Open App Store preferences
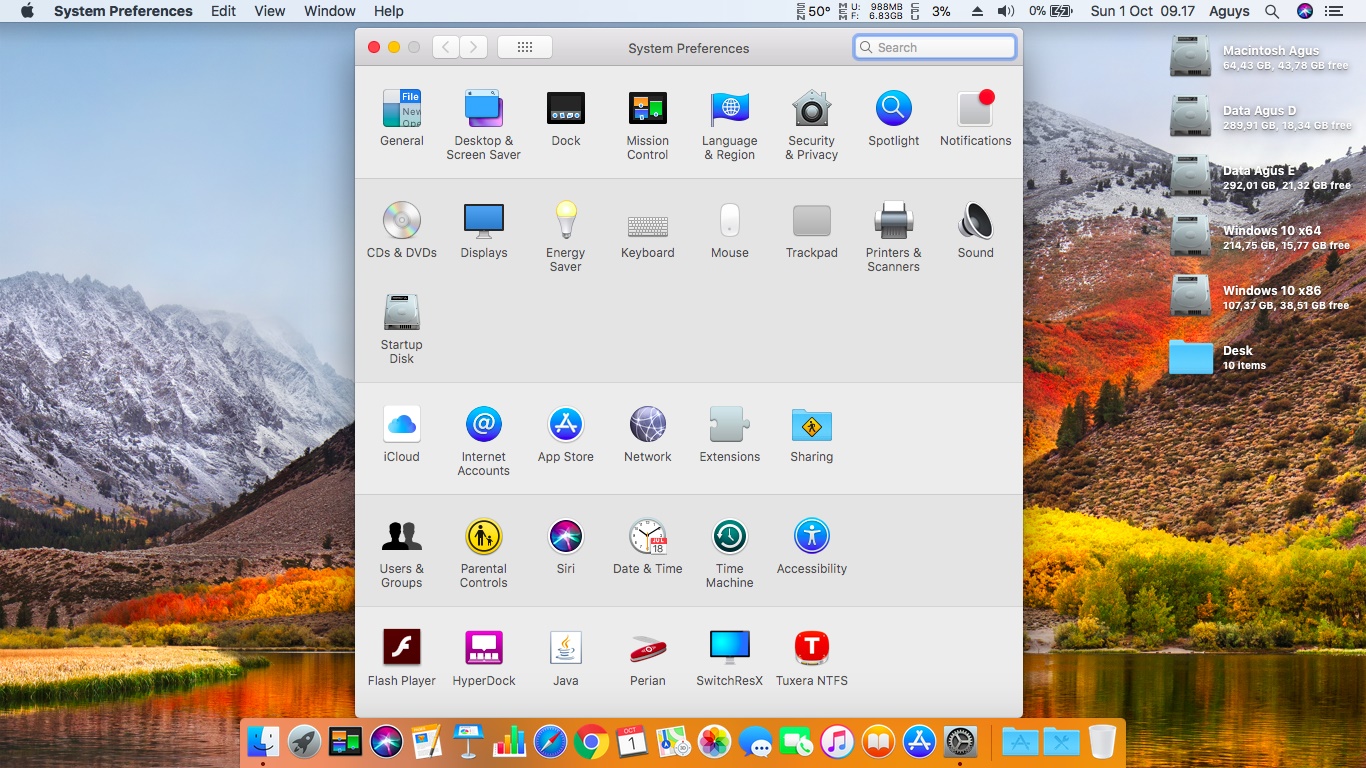1366x768 pixels. click(566, 435)
